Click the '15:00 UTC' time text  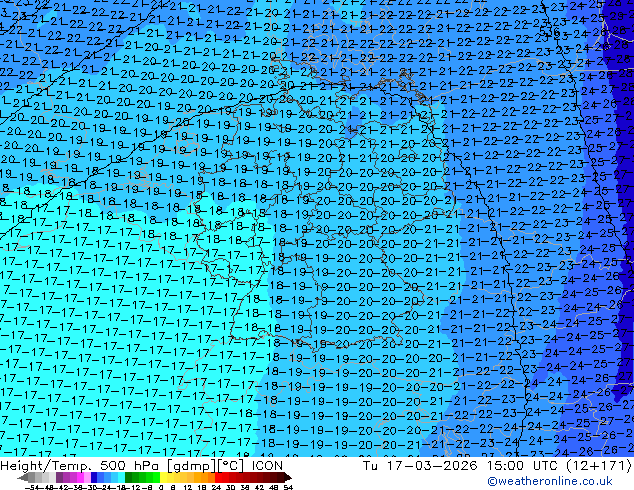click(x=523, y=466)
